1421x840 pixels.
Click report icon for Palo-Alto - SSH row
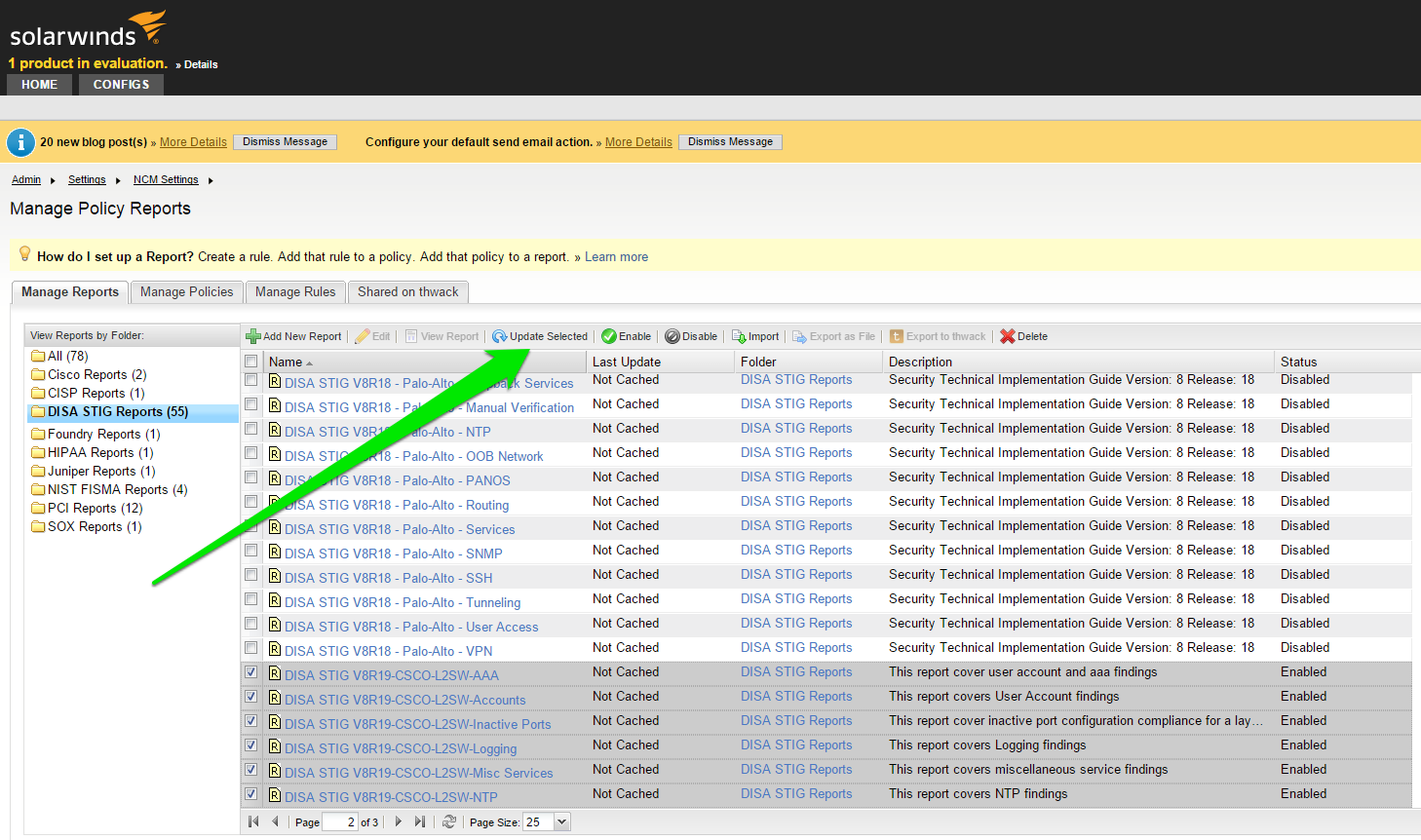click(275, 576)
